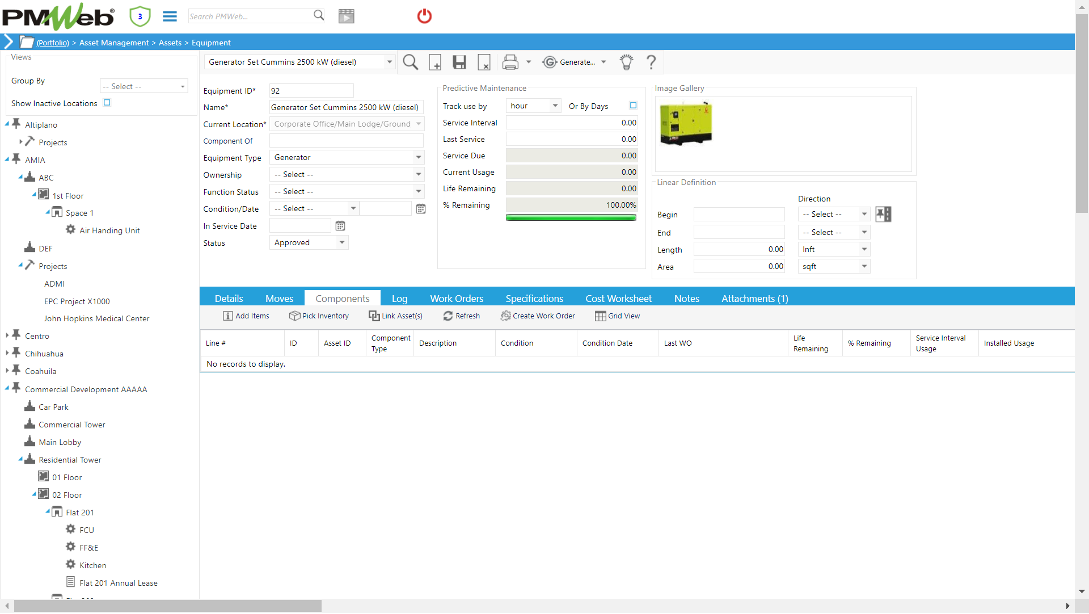Screen dimensions: 1089x614
Task: Open the In Service Date calendar picker
Action: [340, 226]
